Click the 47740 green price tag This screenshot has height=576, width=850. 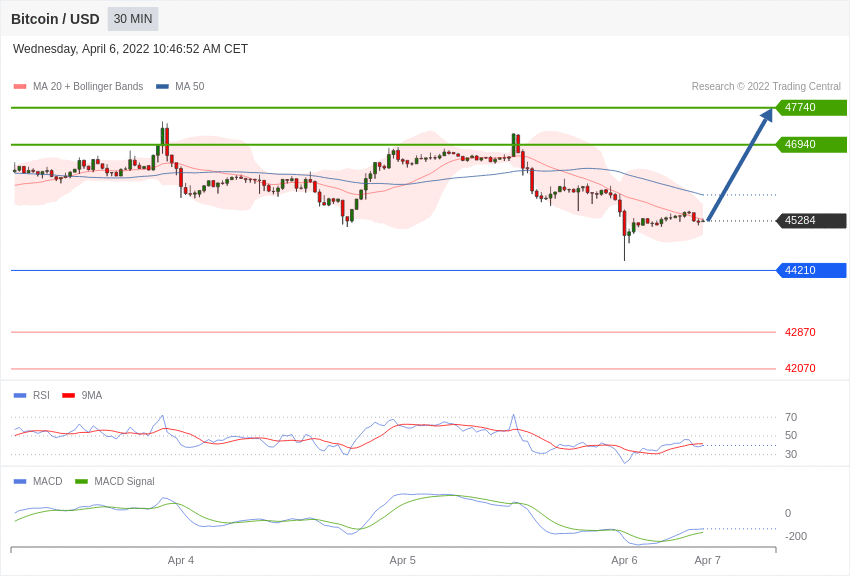[x=812, y=107]
